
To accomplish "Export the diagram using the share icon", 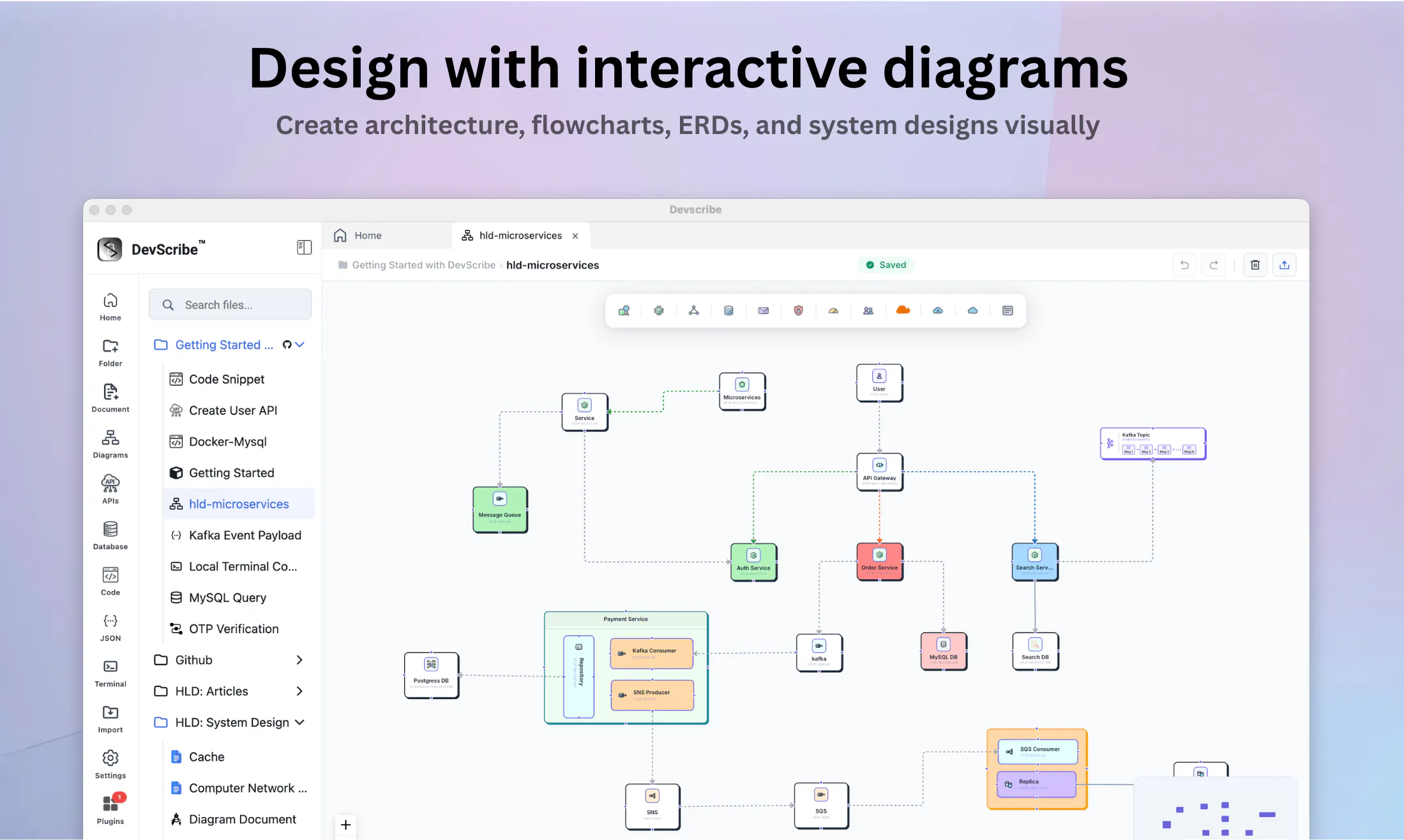I will tap(1285, 265).
